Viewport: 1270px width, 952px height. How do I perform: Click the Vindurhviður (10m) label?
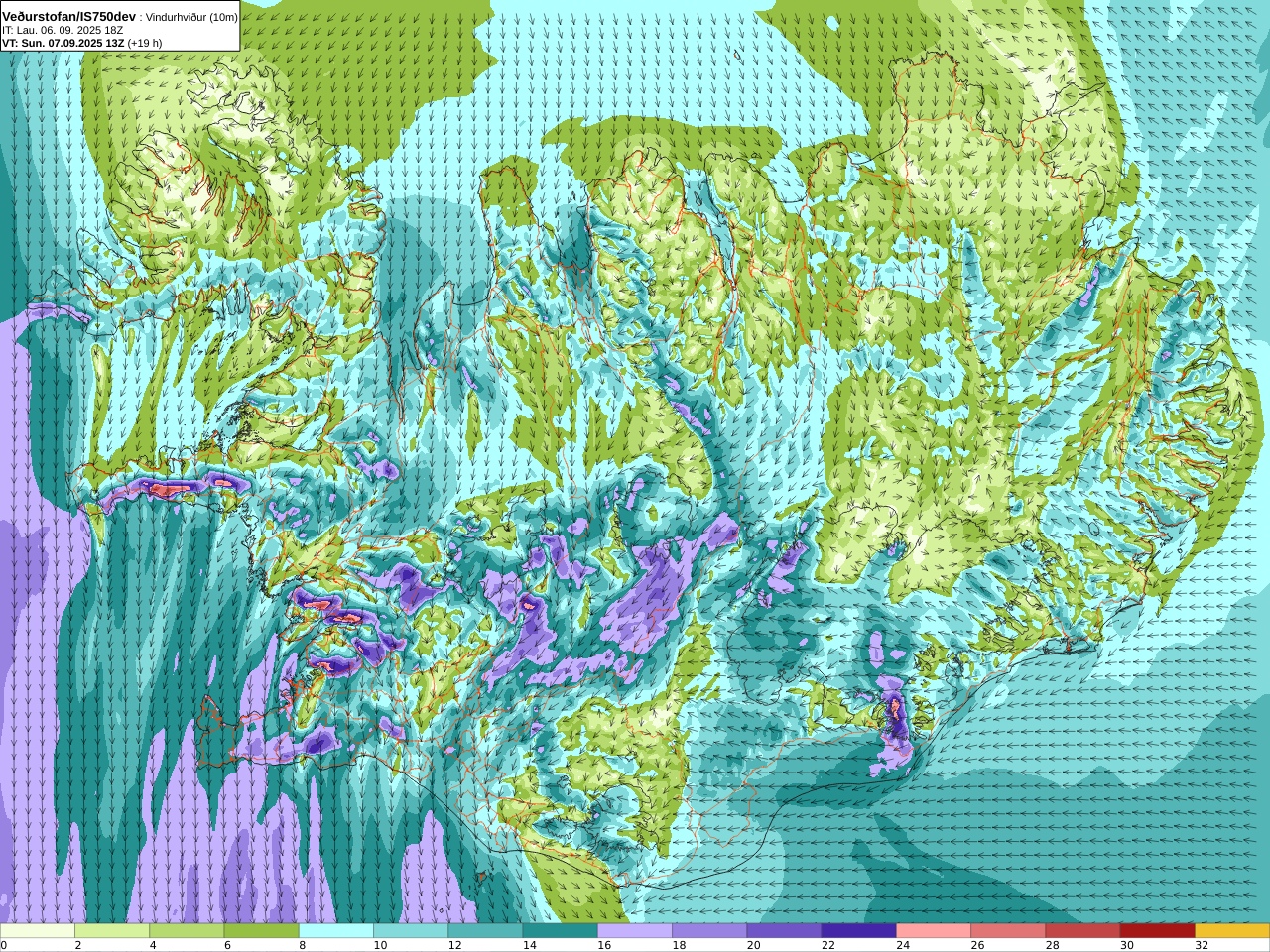tap(191, 17)
